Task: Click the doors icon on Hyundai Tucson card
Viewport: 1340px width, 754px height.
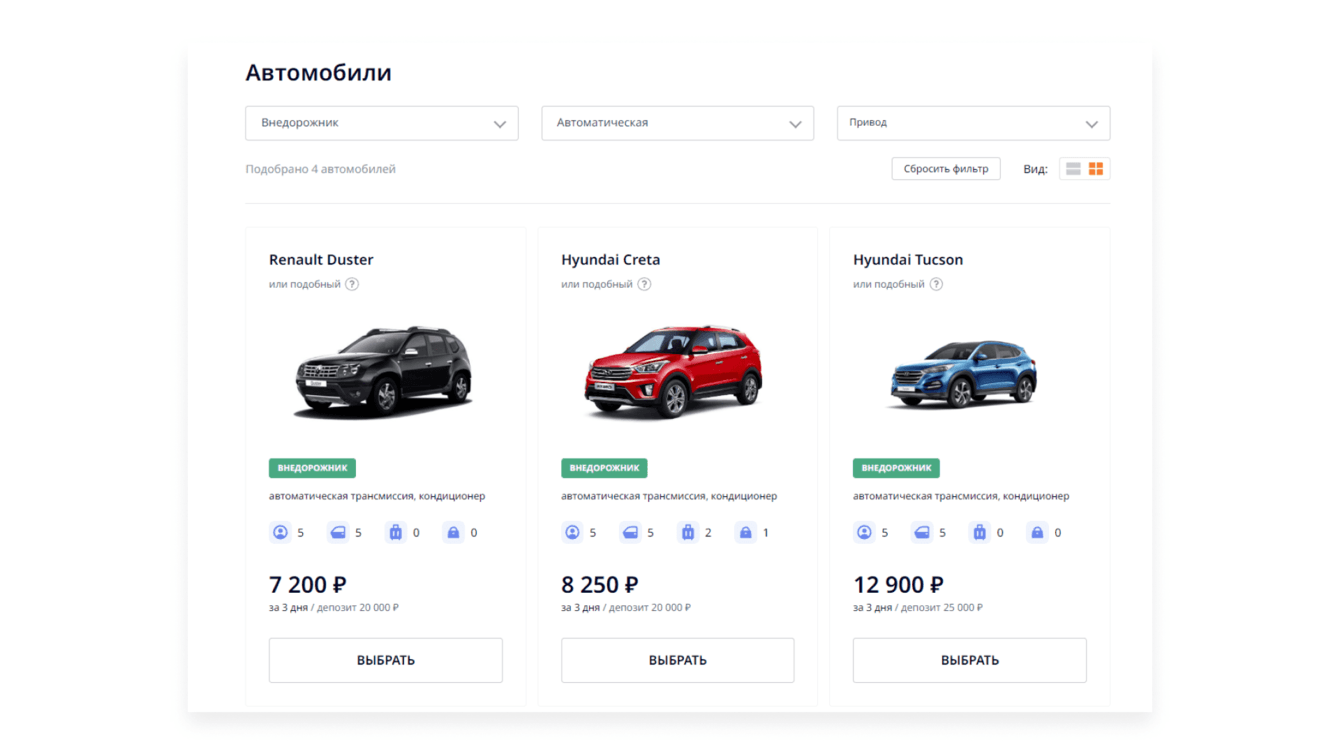Action: click(922, 533)
